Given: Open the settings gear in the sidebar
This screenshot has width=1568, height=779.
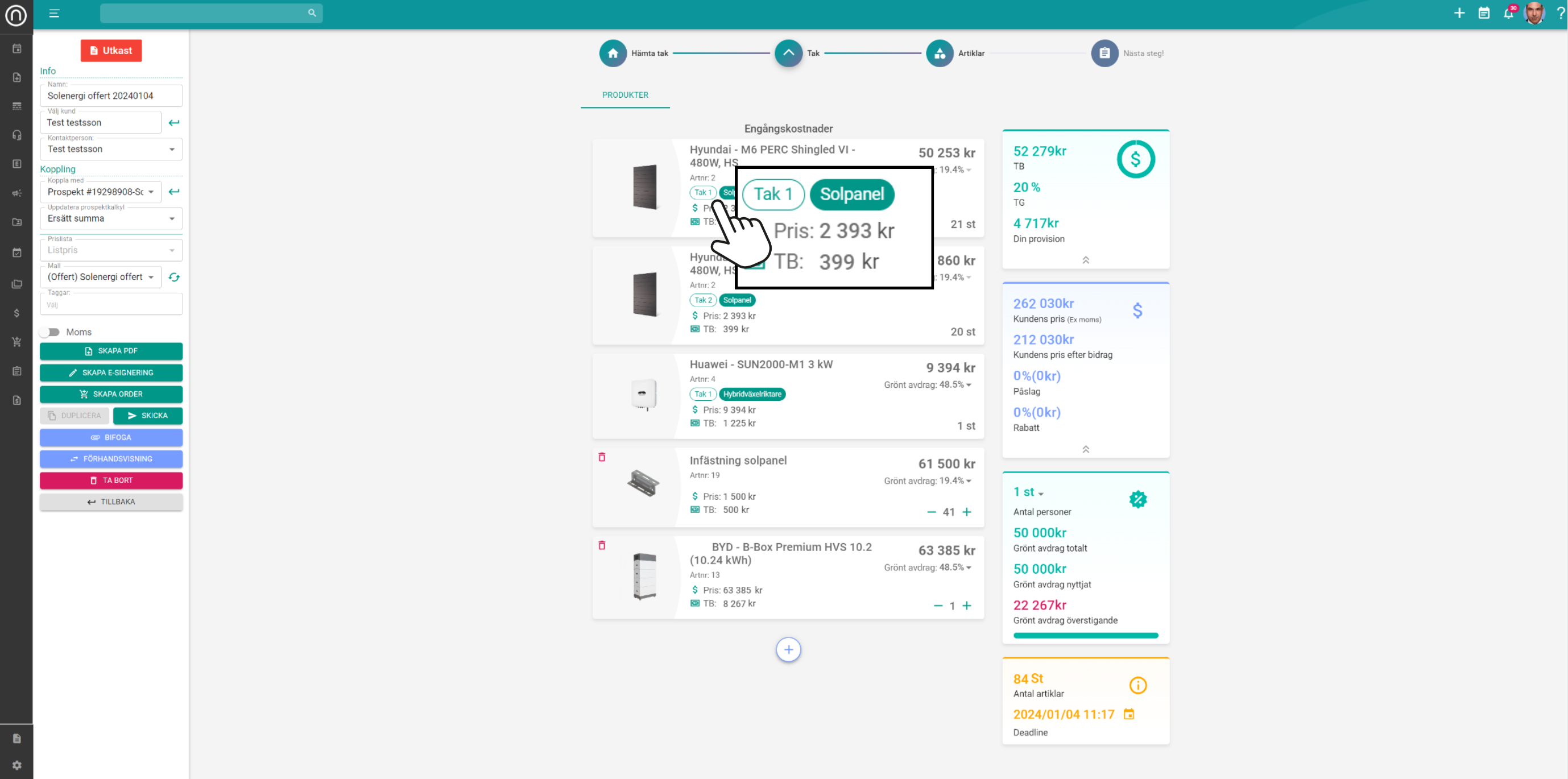Looking at the screenshot, I should 17,765.
